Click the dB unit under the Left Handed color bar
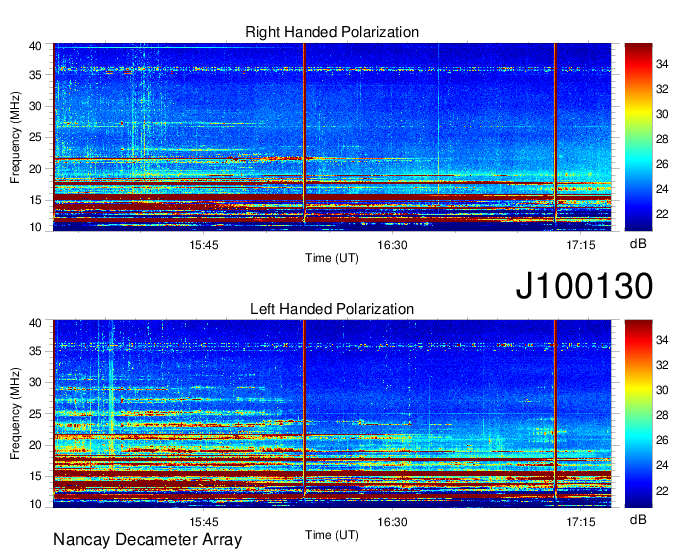The width and height of the screenshot is (680, 552). click(x=638, y=520)
